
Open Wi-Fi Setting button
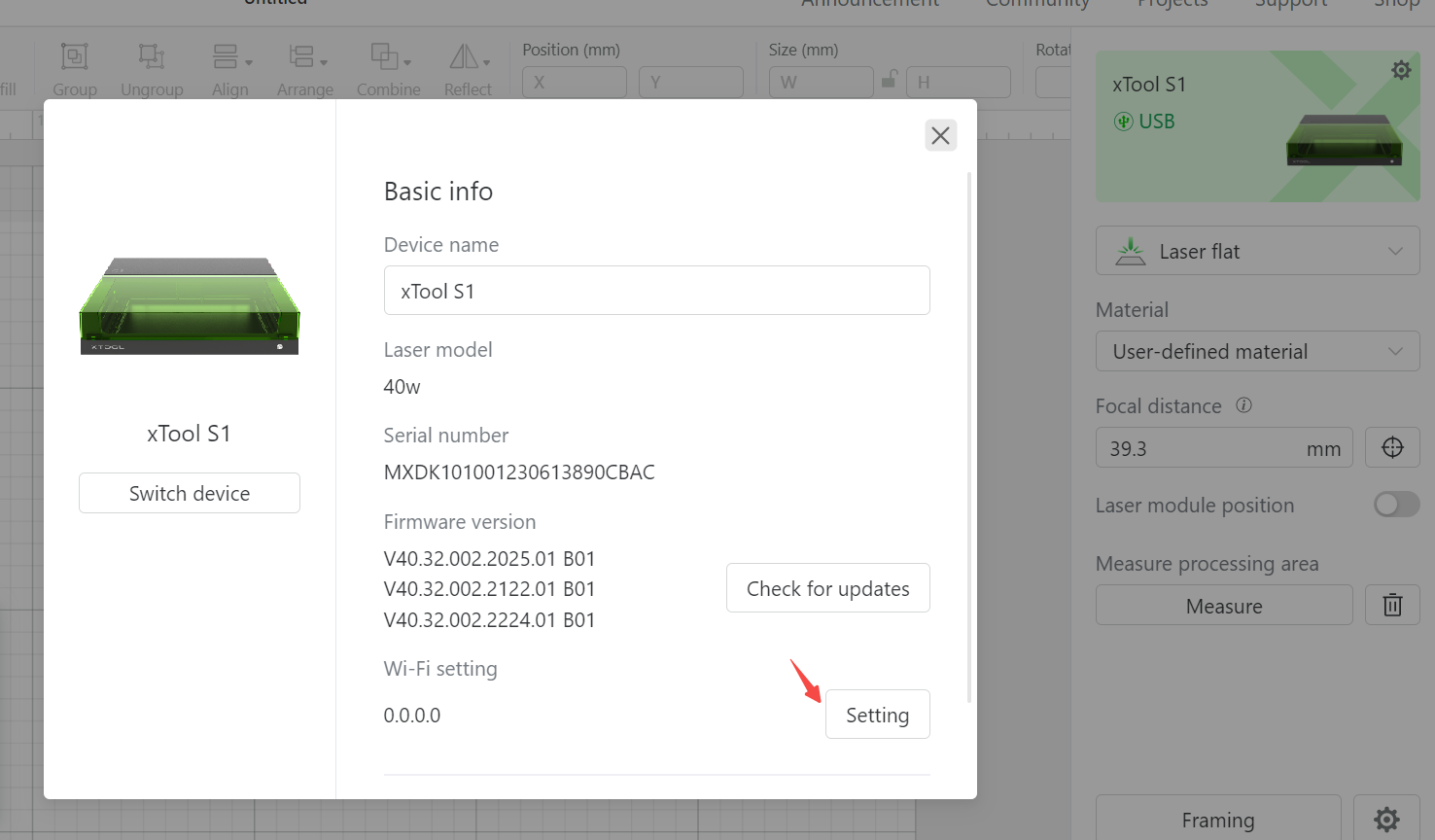(878, 715)
